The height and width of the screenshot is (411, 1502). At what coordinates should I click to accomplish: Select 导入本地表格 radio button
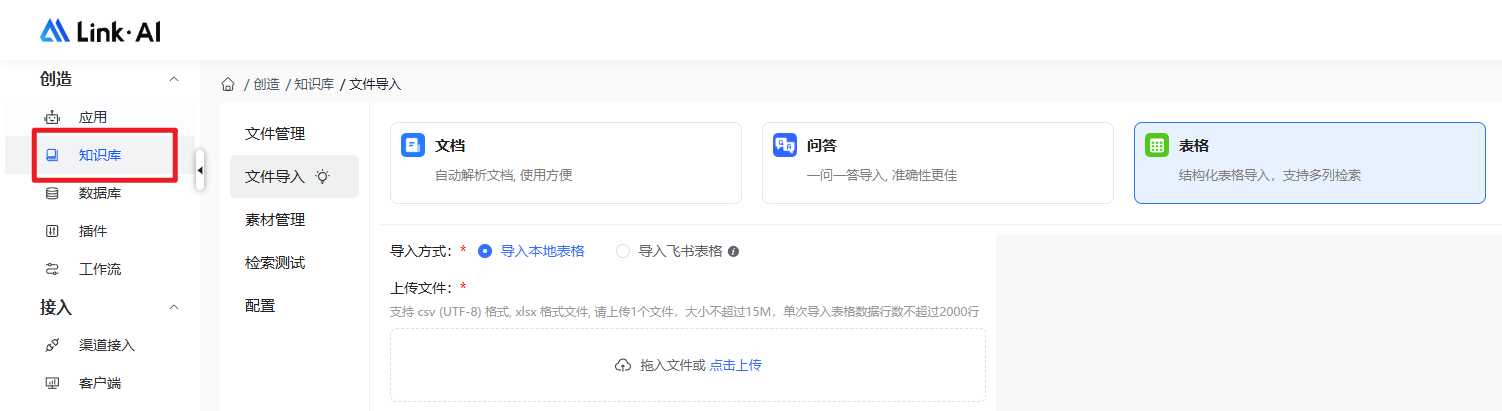[x=485, y=251]
